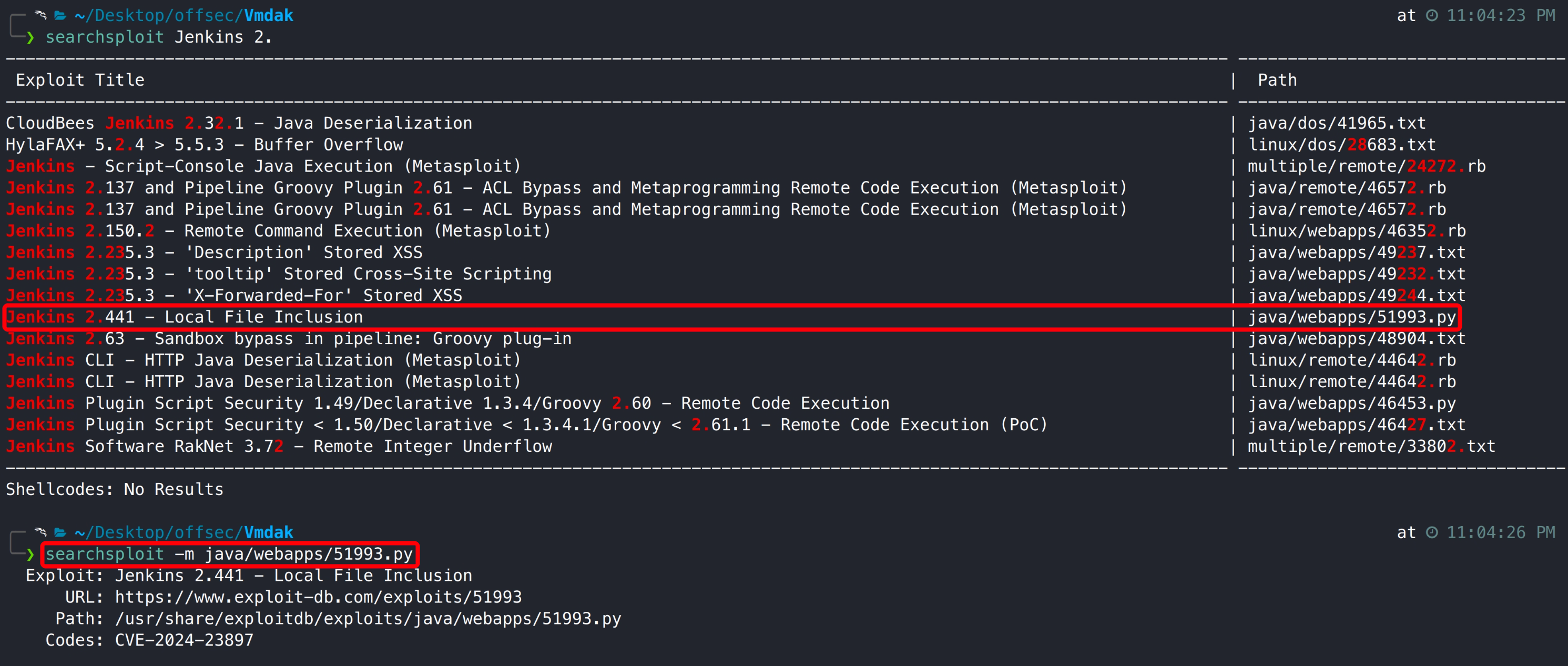This screenshot has height=666, width=1568.
Task: Click the clock icon beside 11:04:23 PM
Action: 1432,15
